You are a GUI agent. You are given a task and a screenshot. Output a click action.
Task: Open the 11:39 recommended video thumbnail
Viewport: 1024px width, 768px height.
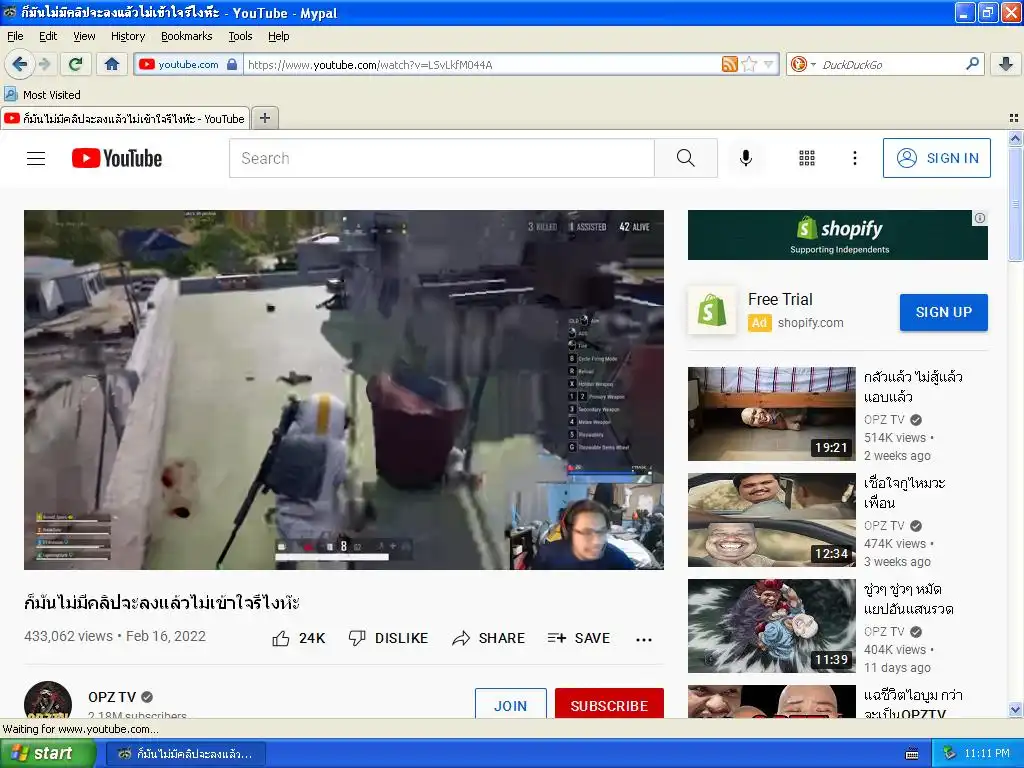point(771,626)
